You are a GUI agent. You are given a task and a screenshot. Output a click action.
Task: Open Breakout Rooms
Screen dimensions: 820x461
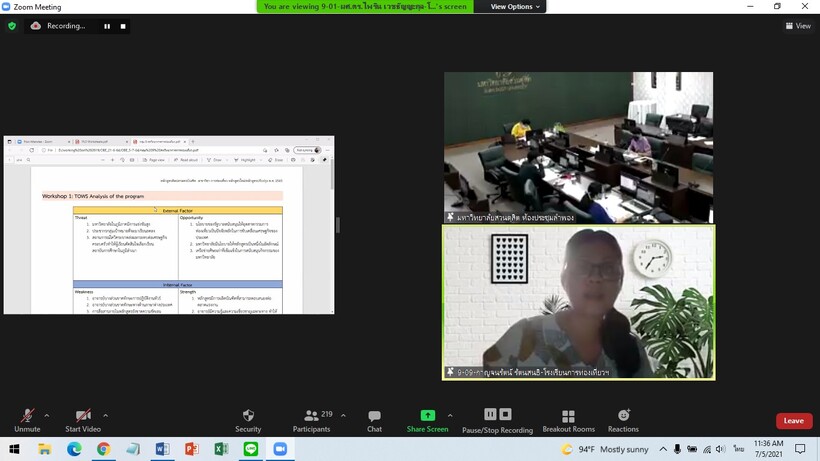pyautogui.click(x=568, y=421)
